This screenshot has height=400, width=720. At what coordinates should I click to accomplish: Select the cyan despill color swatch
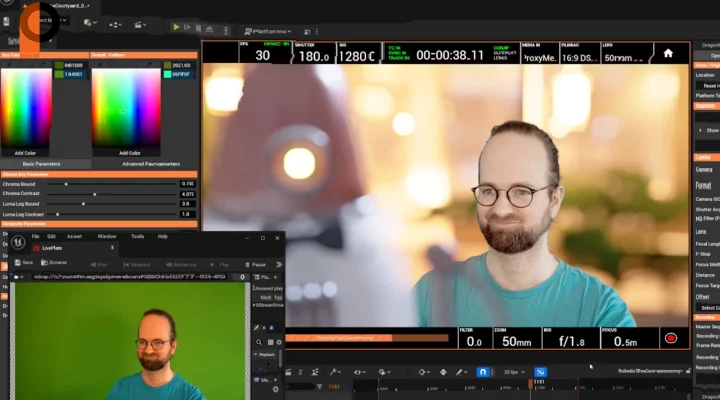[x=168, y=74]
